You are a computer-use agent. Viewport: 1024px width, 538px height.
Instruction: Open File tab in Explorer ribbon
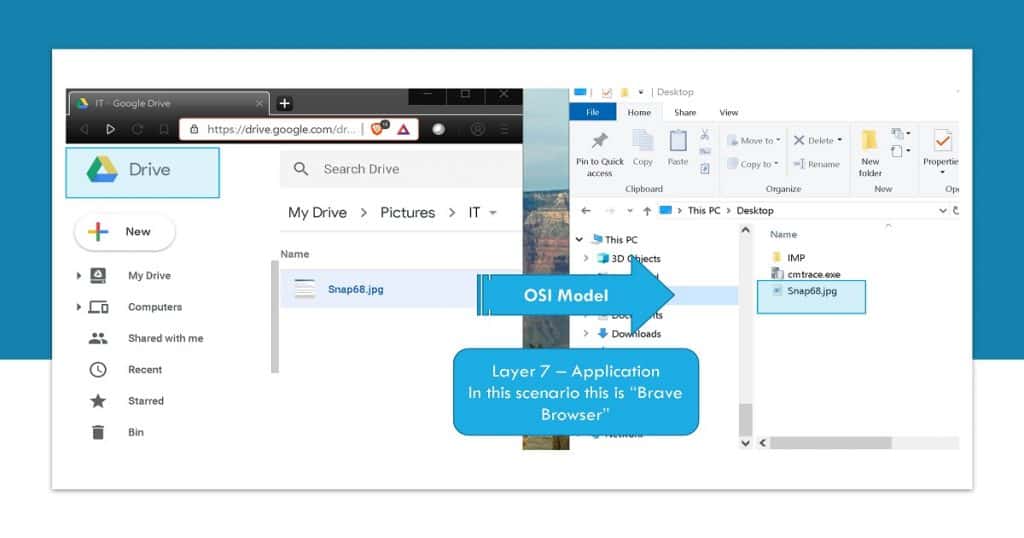592,112
